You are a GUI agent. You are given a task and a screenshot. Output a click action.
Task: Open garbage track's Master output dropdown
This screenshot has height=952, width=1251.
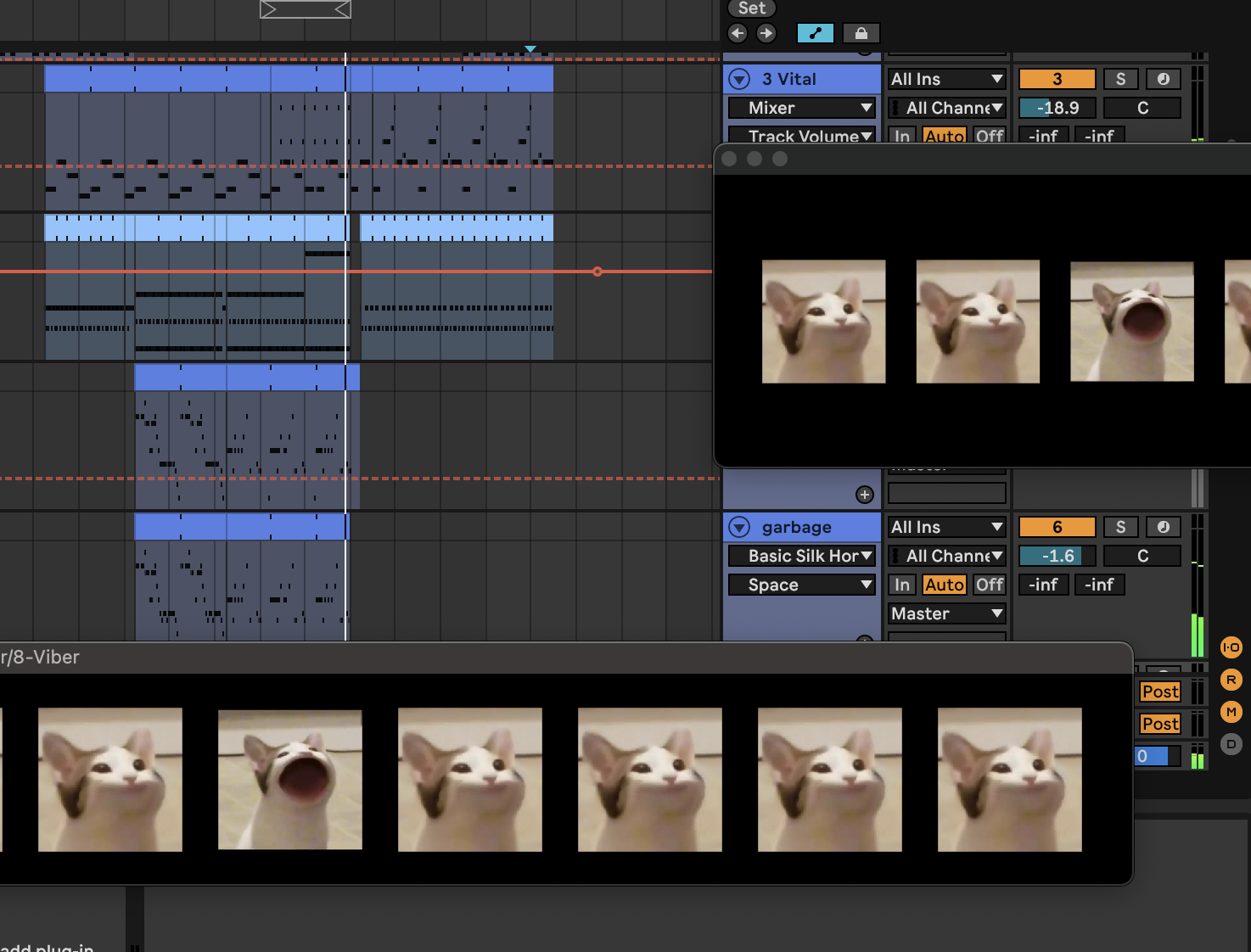click(946, 613)
